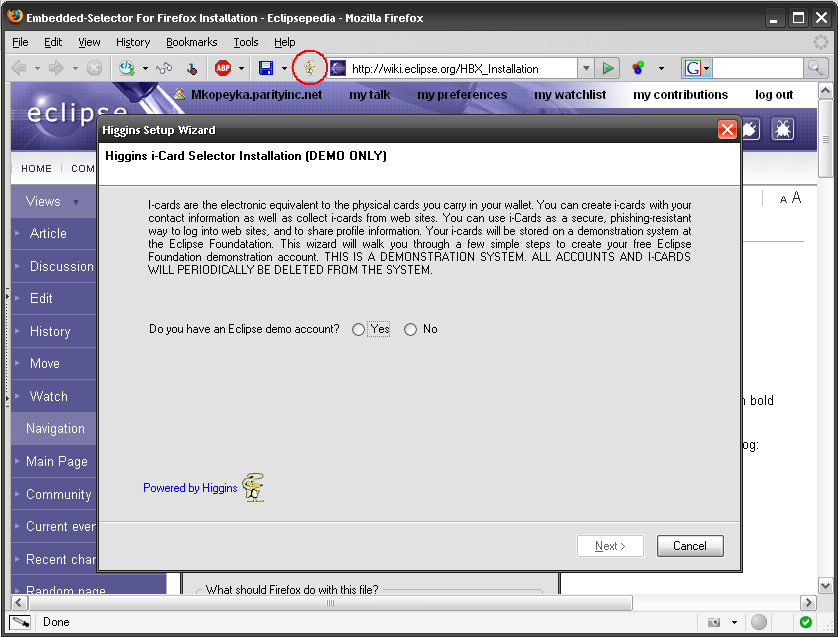Viewport: 838px width, 637px height.
Task: Click the three-colored-balls toolbar icon
Action: pos(638,68)
